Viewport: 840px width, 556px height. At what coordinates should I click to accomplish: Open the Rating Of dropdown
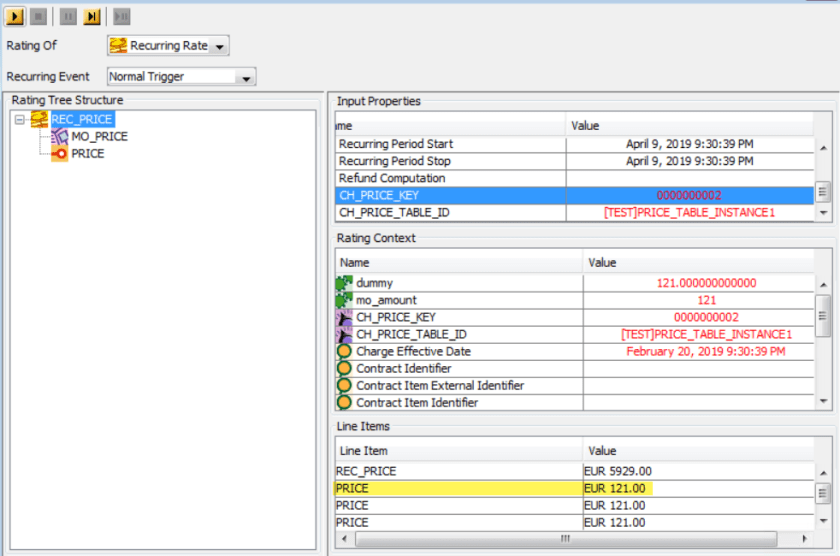pos(219,46)
